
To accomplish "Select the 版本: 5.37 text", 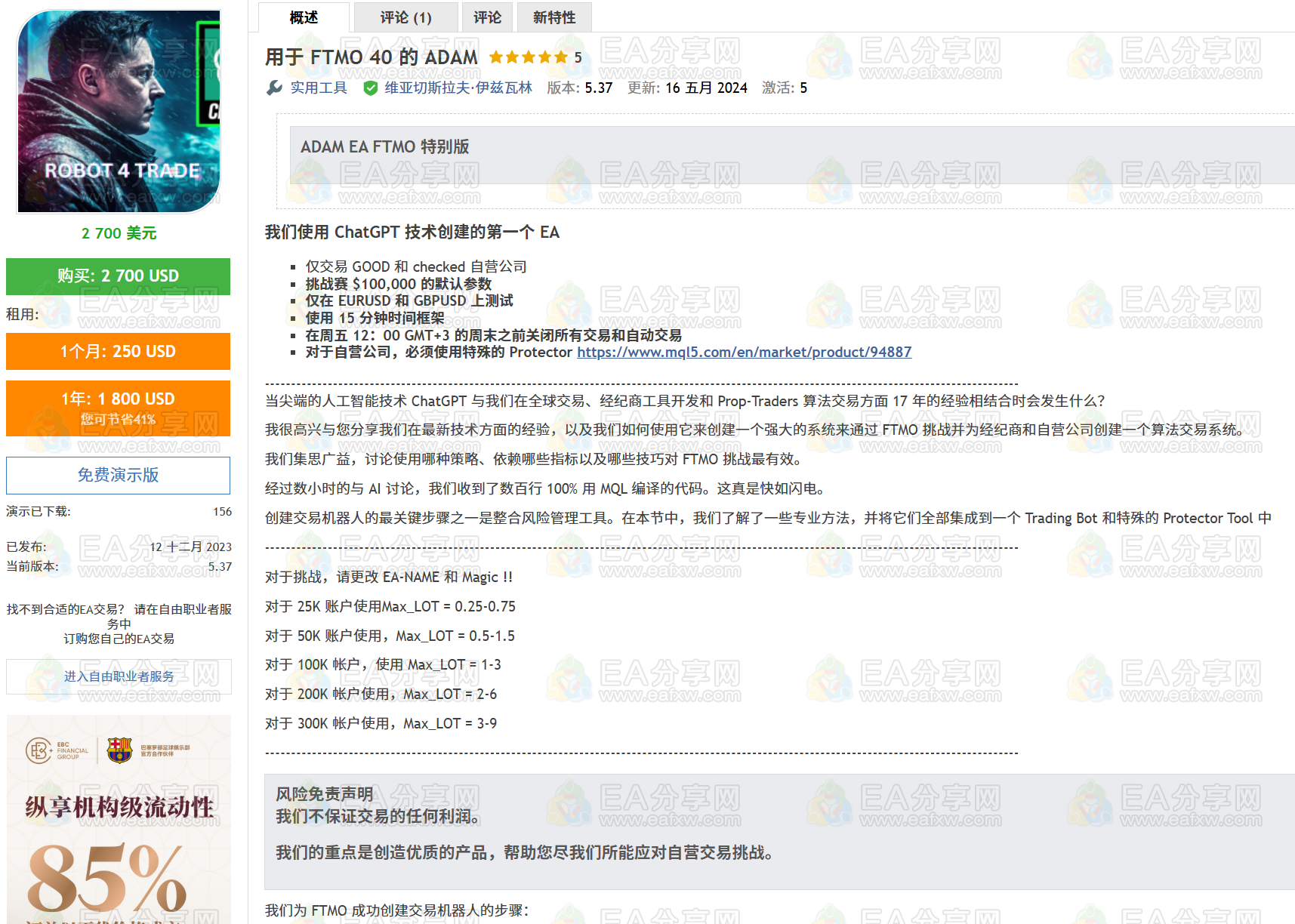I will click(x=579, y=88).
